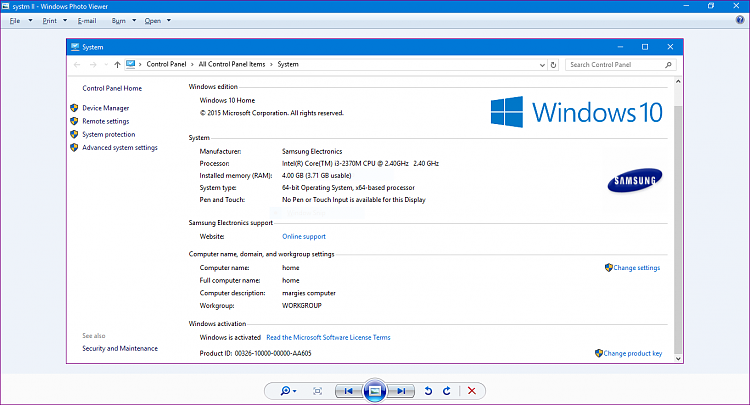The width and height of the screenshot is (750, 405).
Task: Click the shield icon next to Change settings
Action: [x=608, y=268]
